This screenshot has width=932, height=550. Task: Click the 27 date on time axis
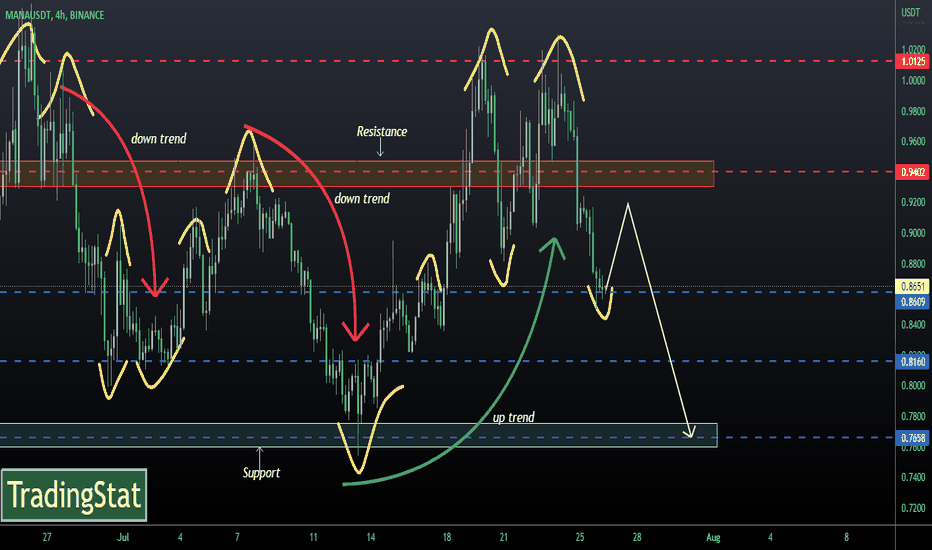(x=47, y=537)
